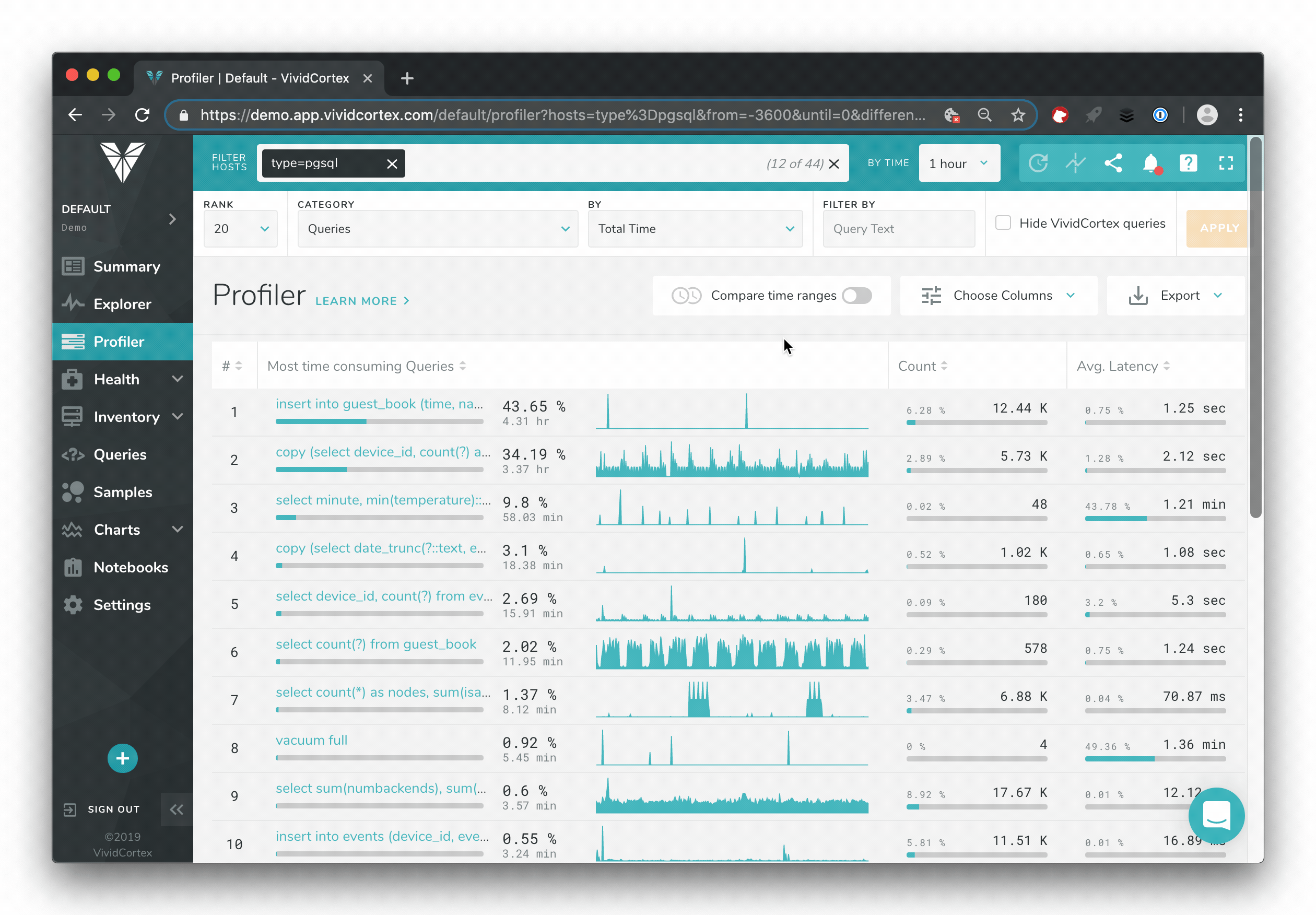Open the 'vacuum full' query
Image resolution: width=1316 pixels, height=915 pixels.
point(311,740)
